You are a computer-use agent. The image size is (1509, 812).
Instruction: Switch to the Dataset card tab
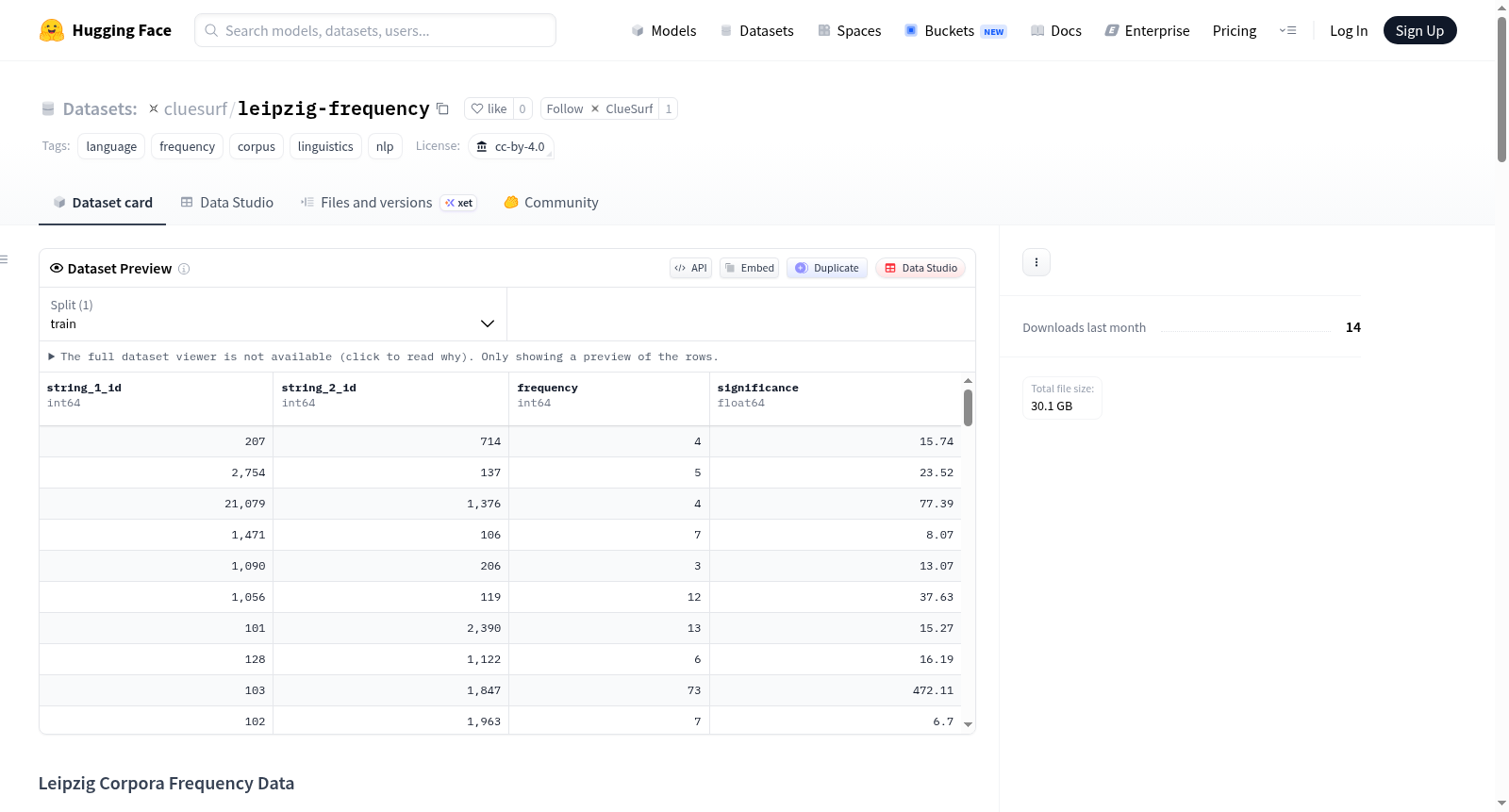(103, 202)
